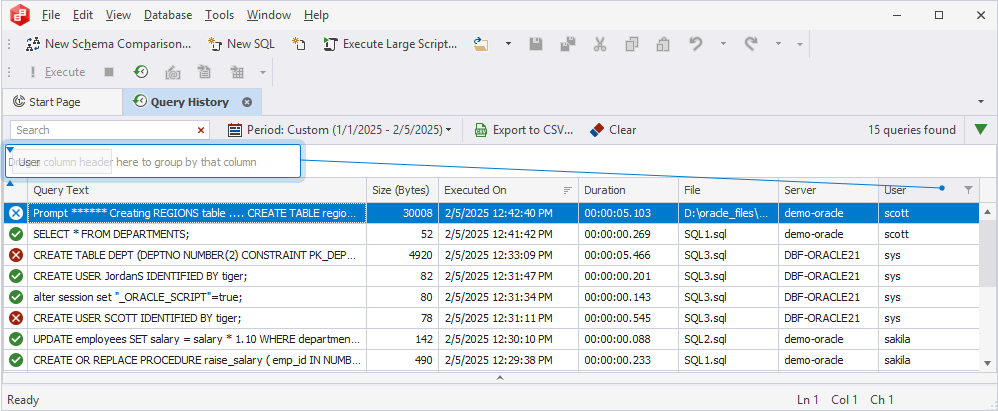Open a New SQL document
The height and width of the screenshot is (411, 998).
click(241, 44)
